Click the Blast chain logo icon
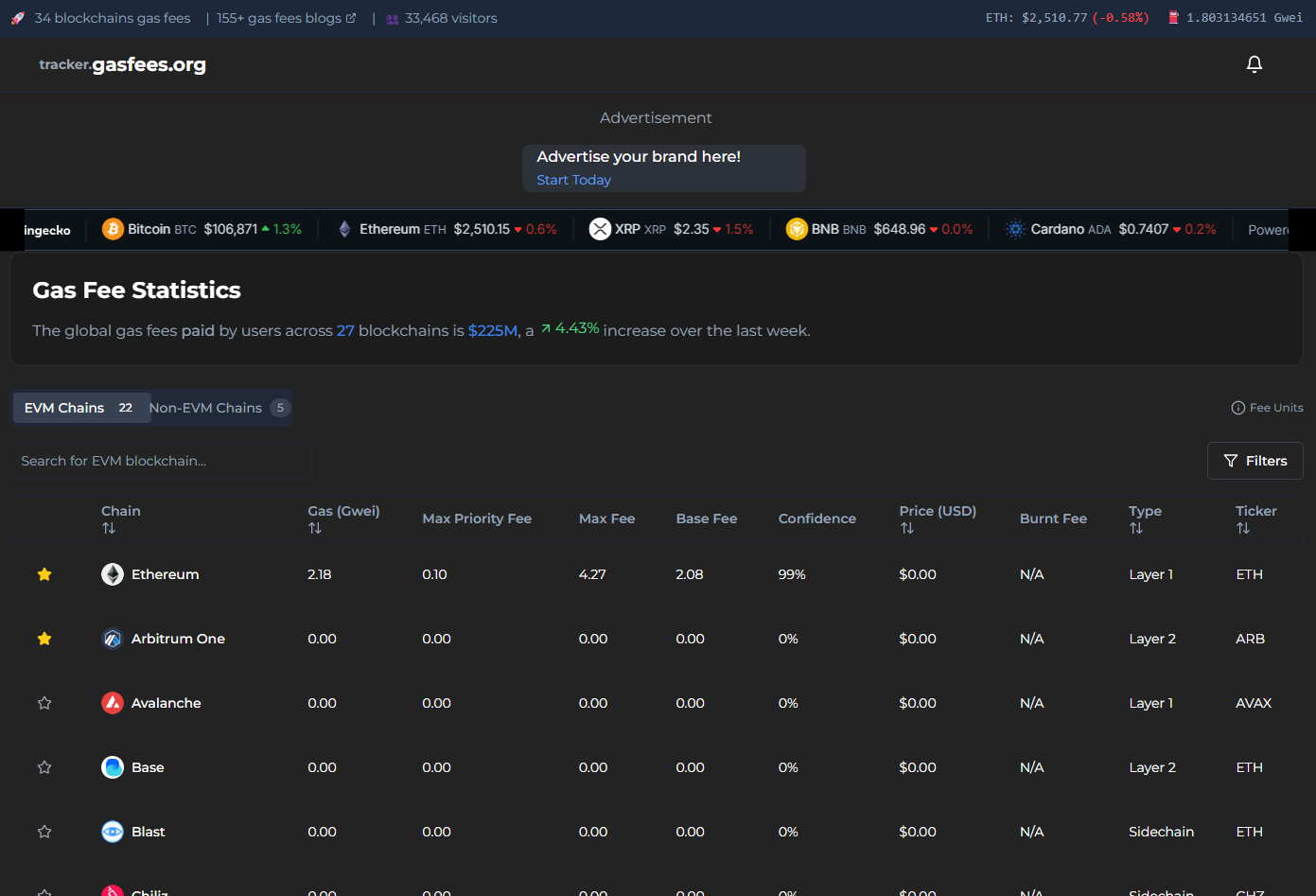1316x896 pixels. coord(113,832)
